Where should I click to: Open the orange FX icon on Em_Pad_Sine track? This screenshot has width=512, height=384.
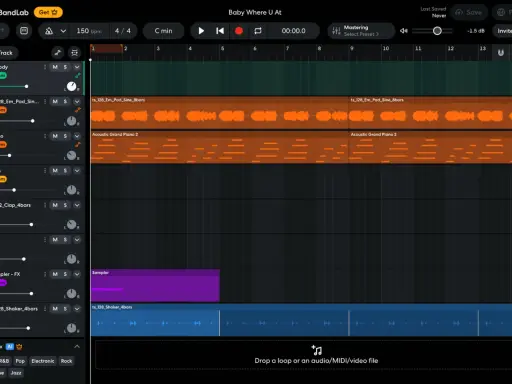[x=78, y=110]
